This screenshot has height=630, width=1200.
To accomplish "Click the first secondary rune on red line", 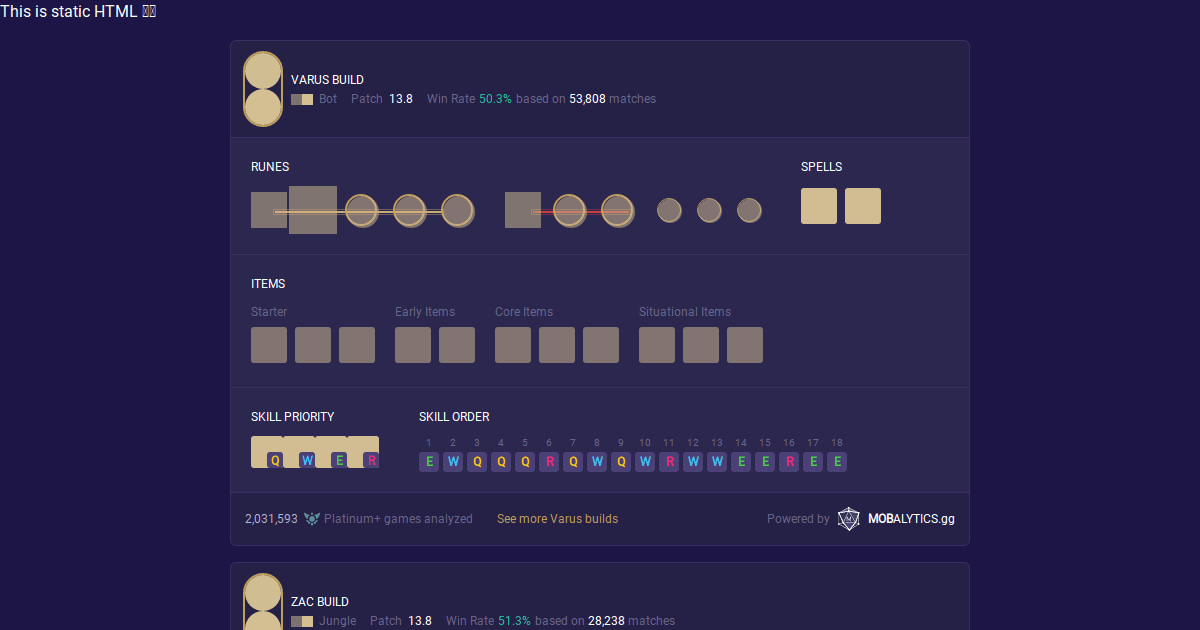I will click(569, 210).
